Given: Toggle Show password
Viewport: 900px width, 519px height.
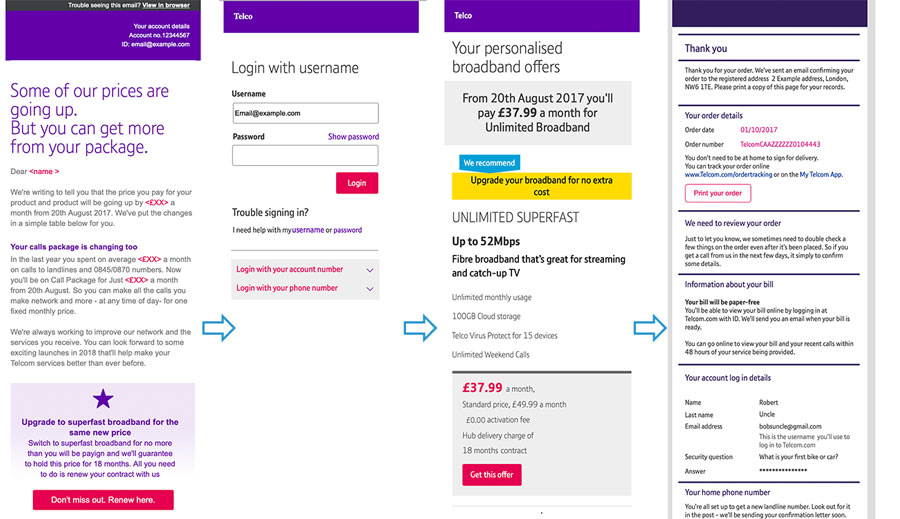Looking at the screenshot, I should [x=353, y=136].
